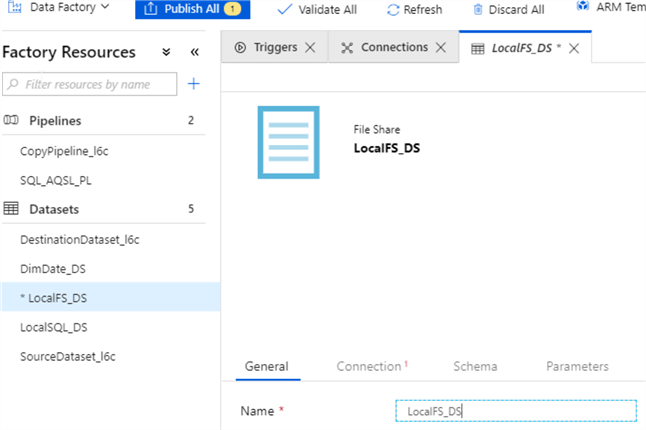
Task: Select LocalFS_DS in the datasets list
Action: coord(110,297)
